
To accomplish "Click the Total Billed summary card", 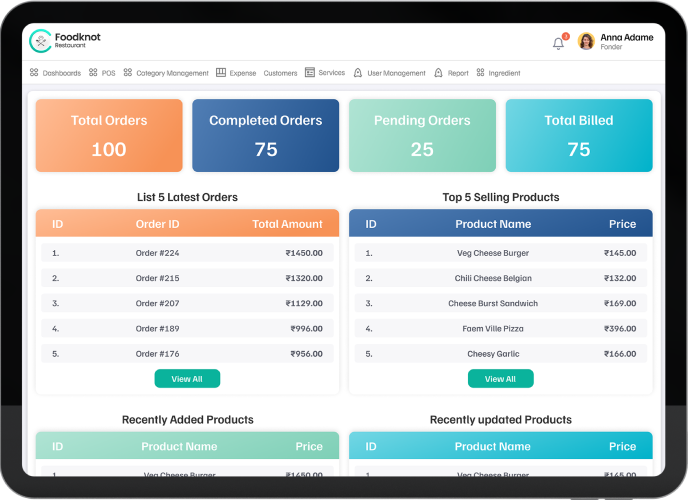I will point(579,135).
